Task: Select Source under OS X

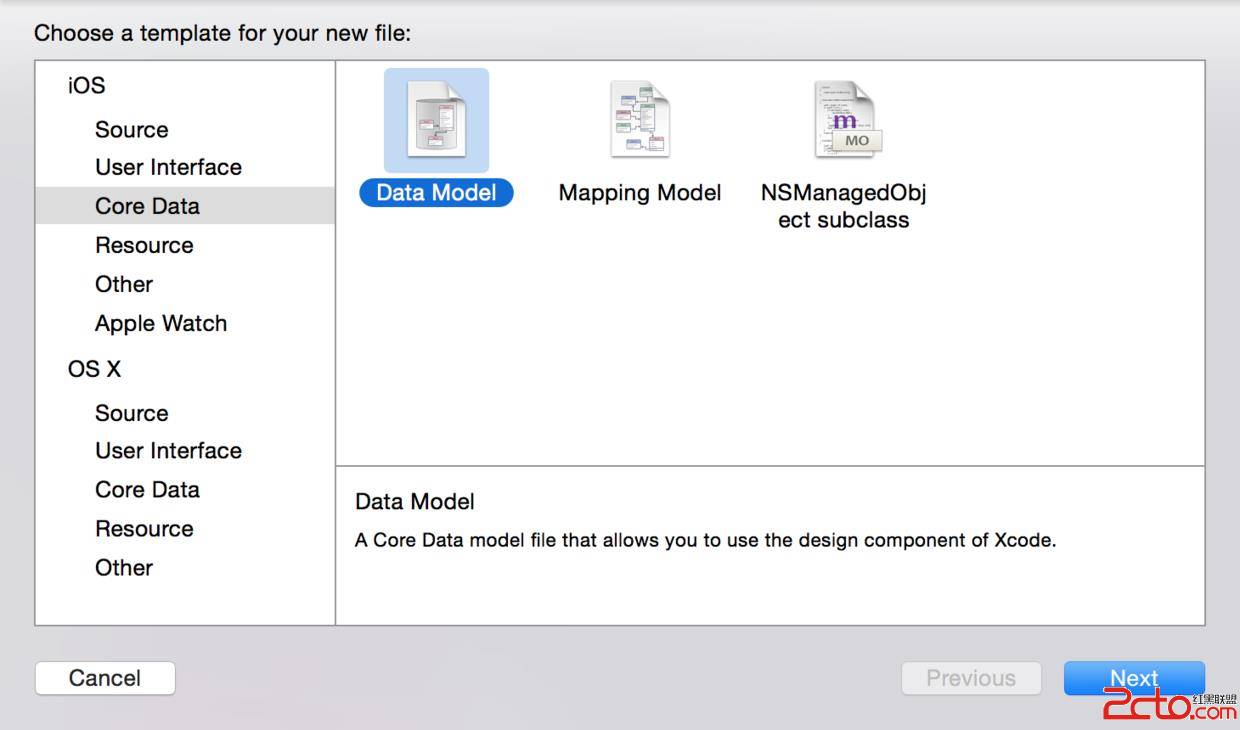Action: tap(131, 414)
